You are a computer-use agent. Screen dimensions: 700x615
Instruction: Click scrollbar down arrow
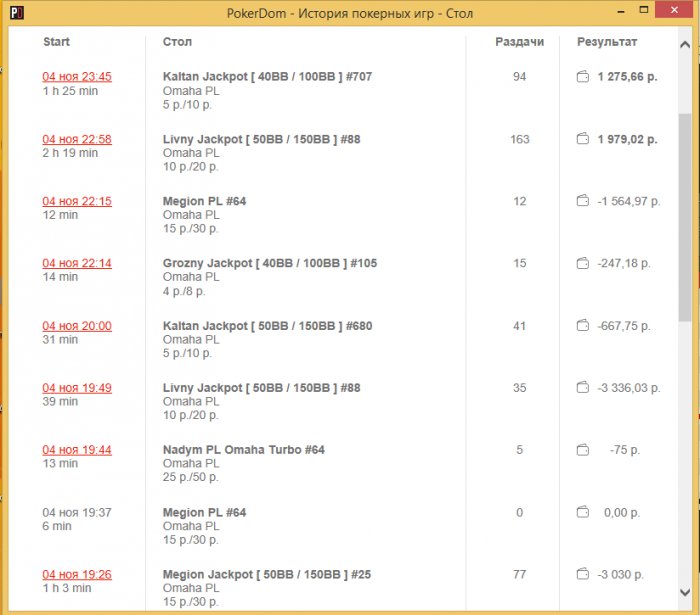pos(685,592)
